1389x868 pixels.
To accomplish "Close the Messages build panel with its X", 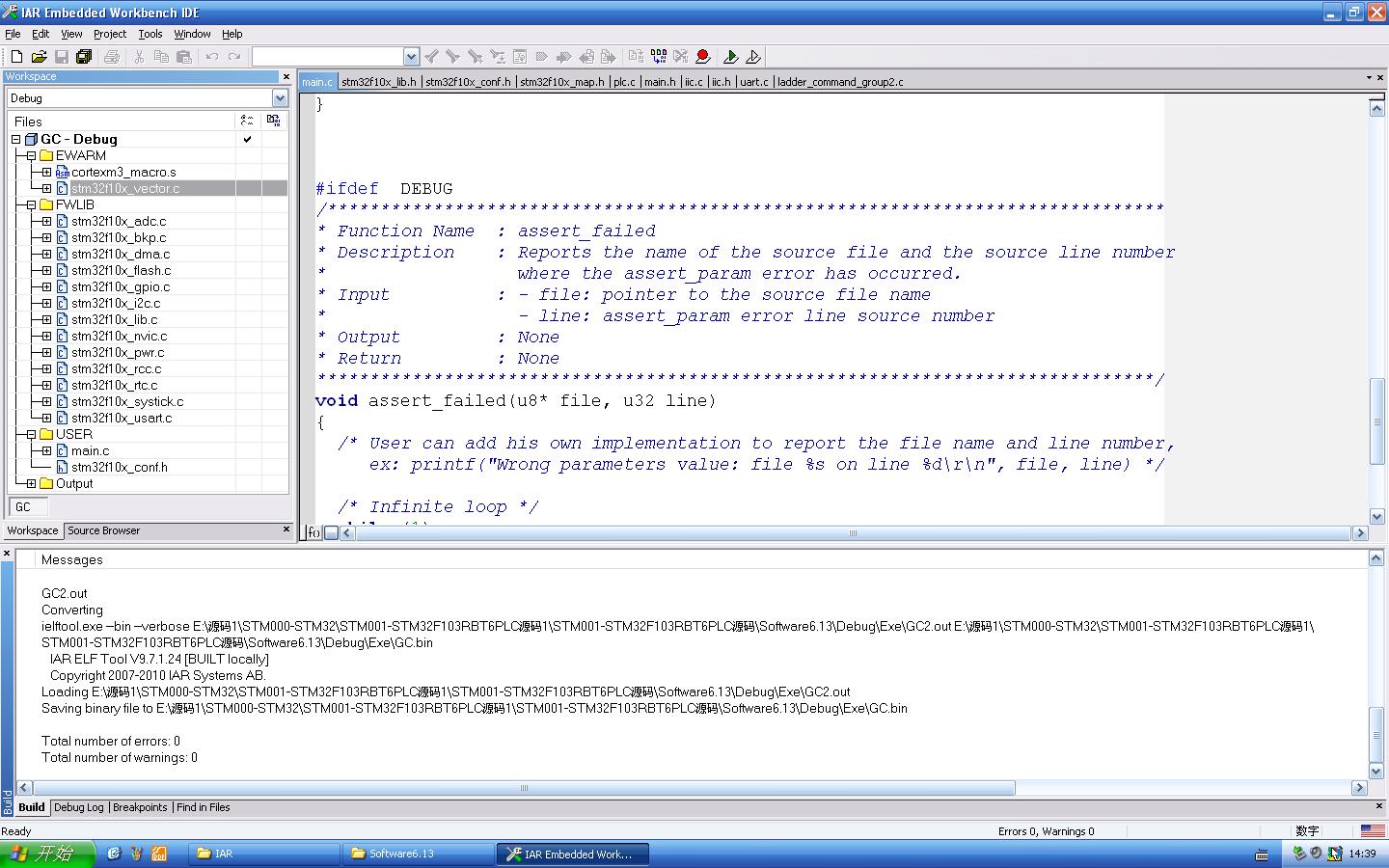I will pos(7,554).
